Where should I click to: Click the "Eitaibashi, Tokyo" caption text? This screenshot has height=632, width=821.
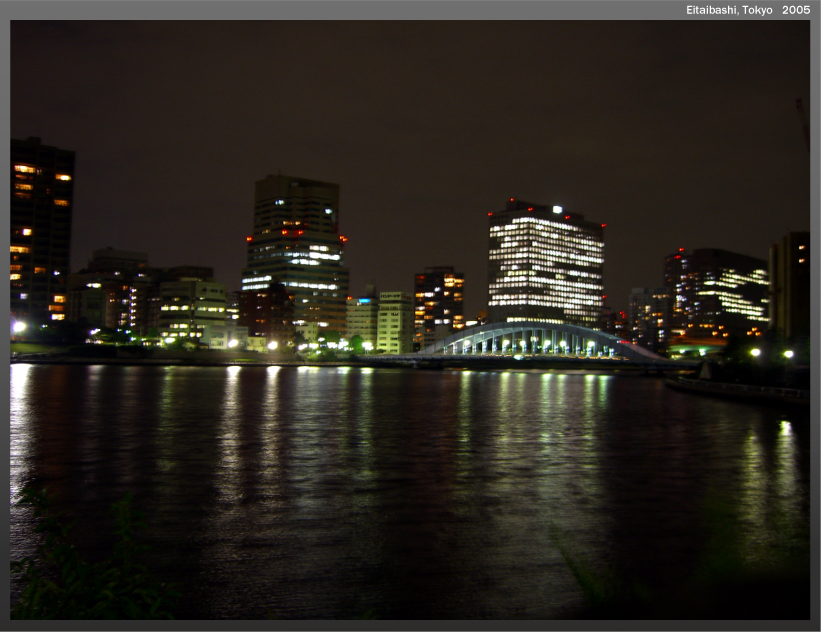coord(729,10)
